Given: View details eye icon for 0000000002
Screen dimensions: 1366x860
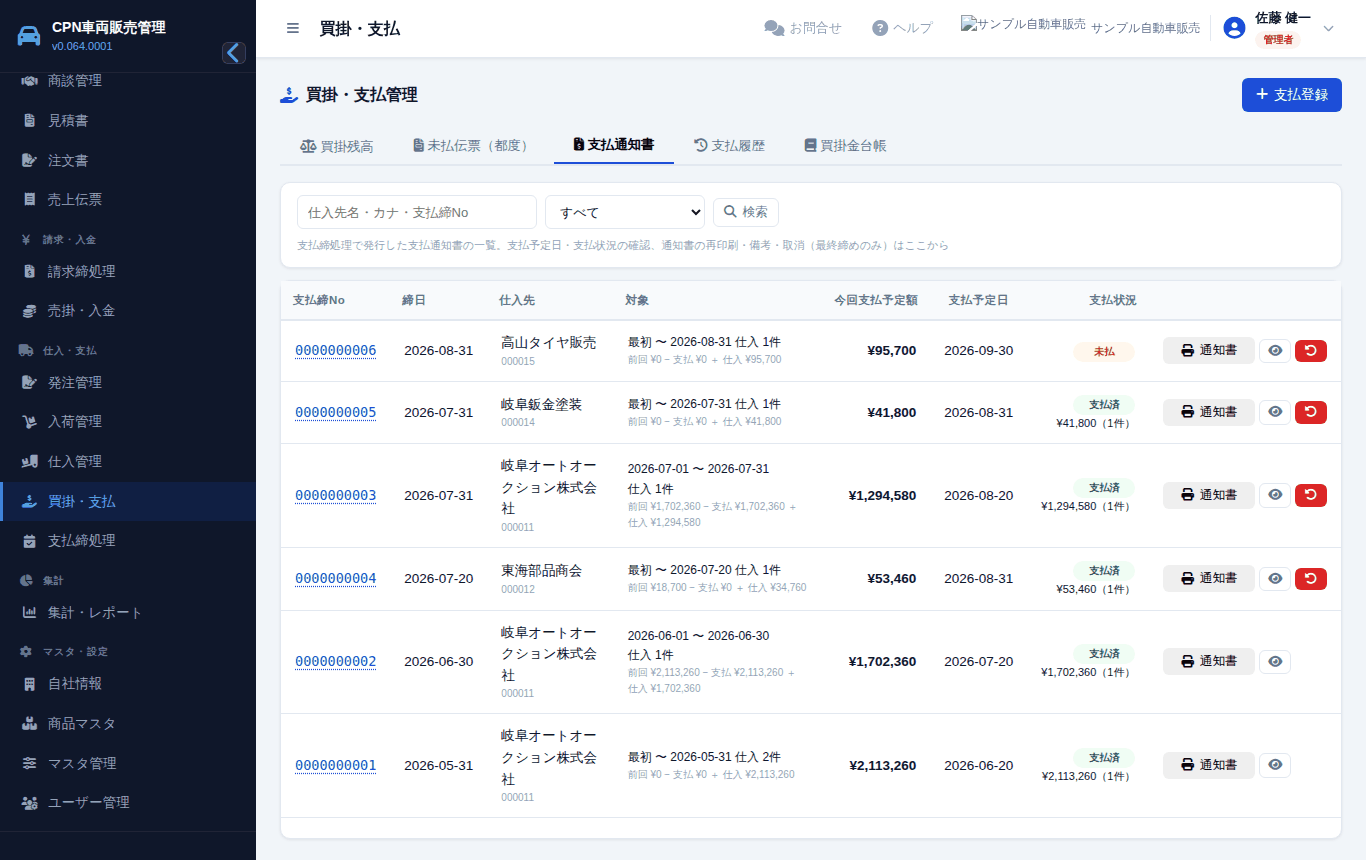Looking at the screenshot, I should 1275,661.
